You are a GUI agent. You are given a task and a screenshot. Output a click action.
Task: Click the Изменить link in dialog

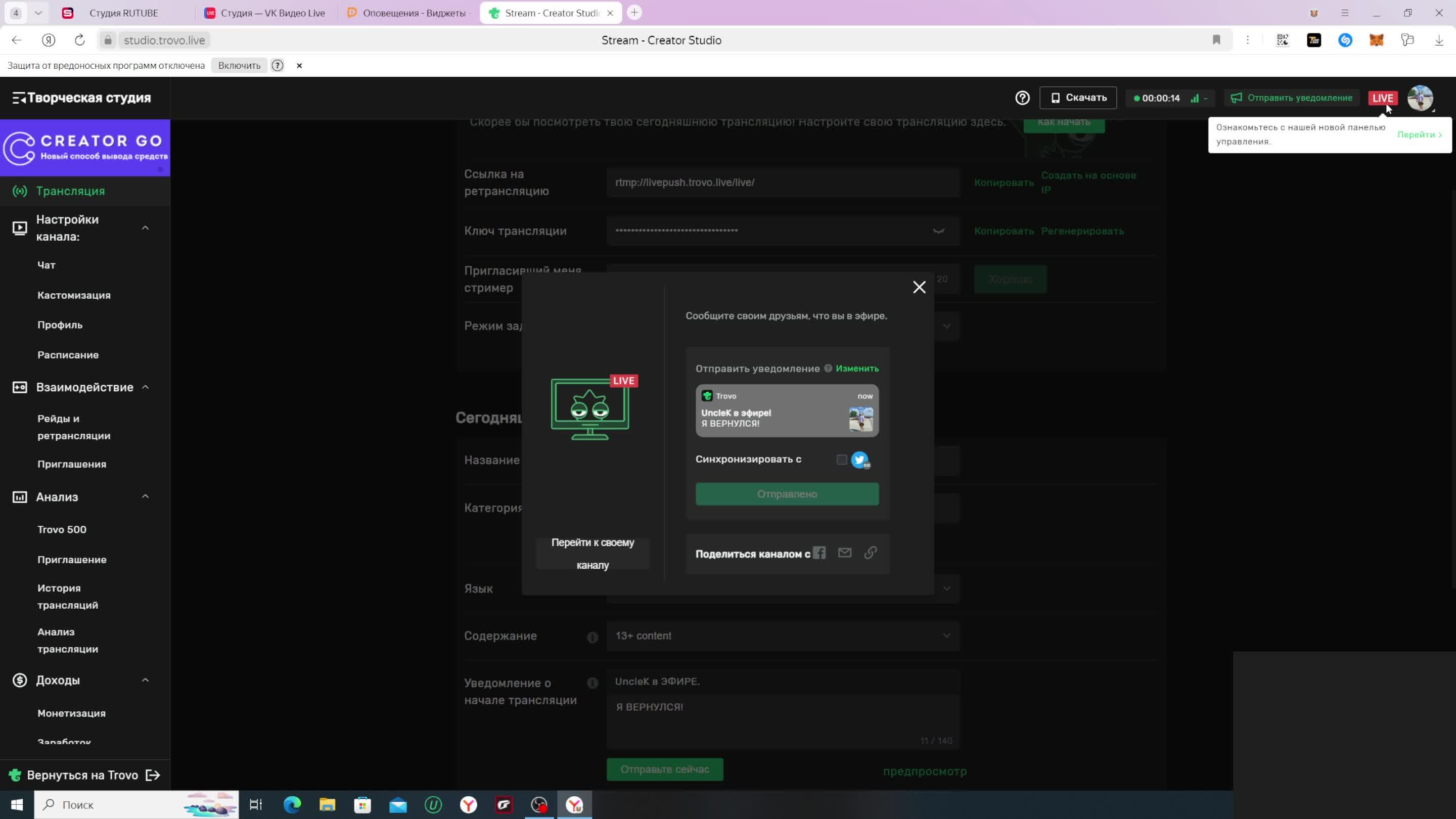857,369
